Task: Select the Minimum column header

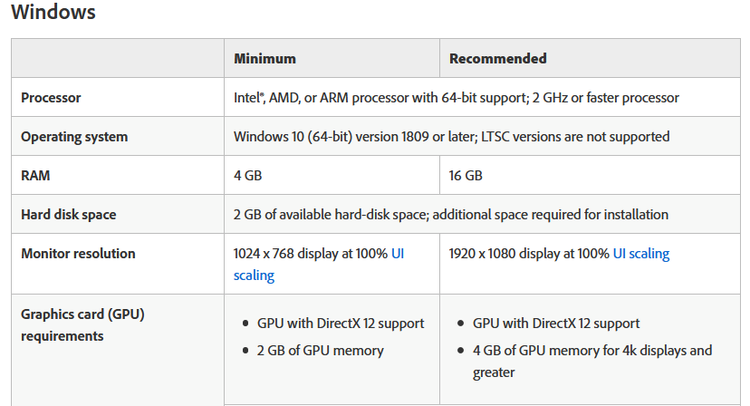Action: coord(264,58)
